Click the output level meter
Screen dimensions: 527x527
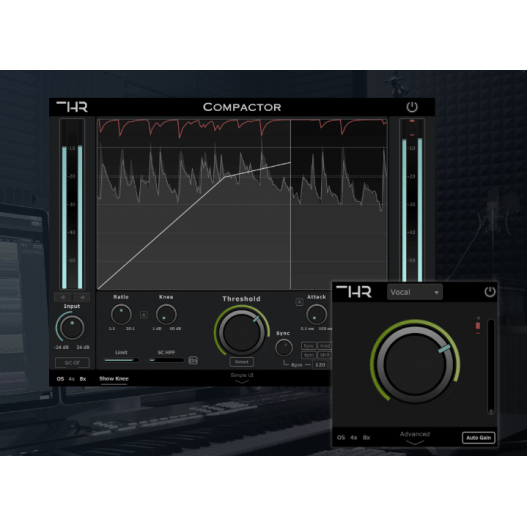click(412, 200)
